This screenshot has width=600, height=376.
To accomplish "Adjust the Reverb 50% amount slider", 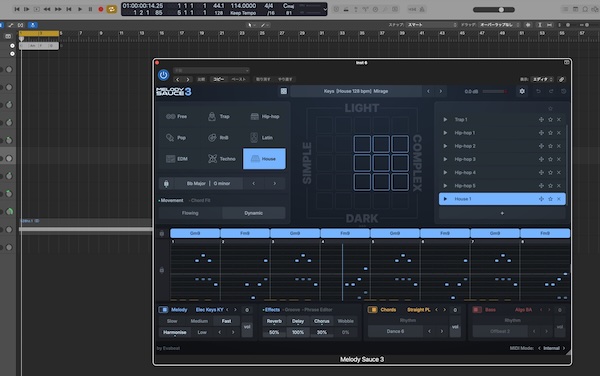I will [x=274, y=333].
